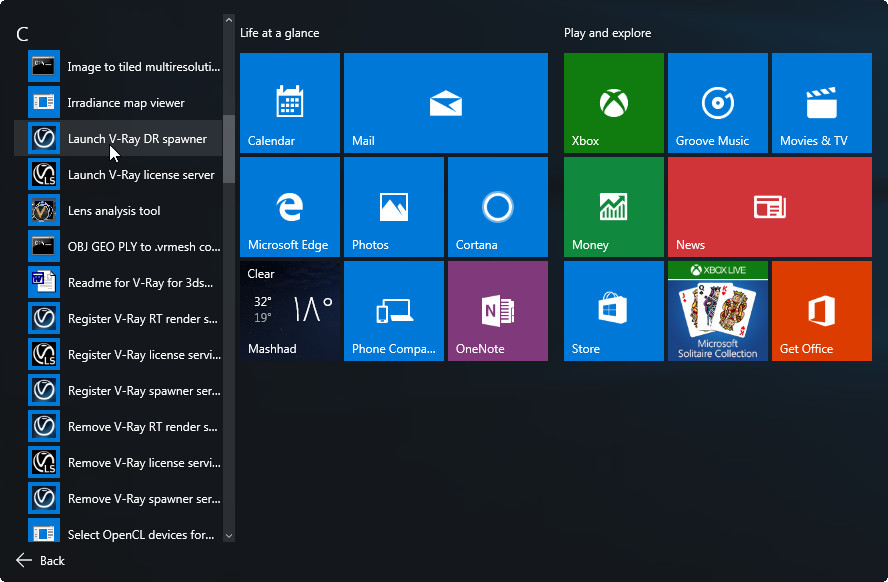The height and width of the screenshot is (582, 888).
Task: Launch the Xbox tile
Action: (614, 103)
